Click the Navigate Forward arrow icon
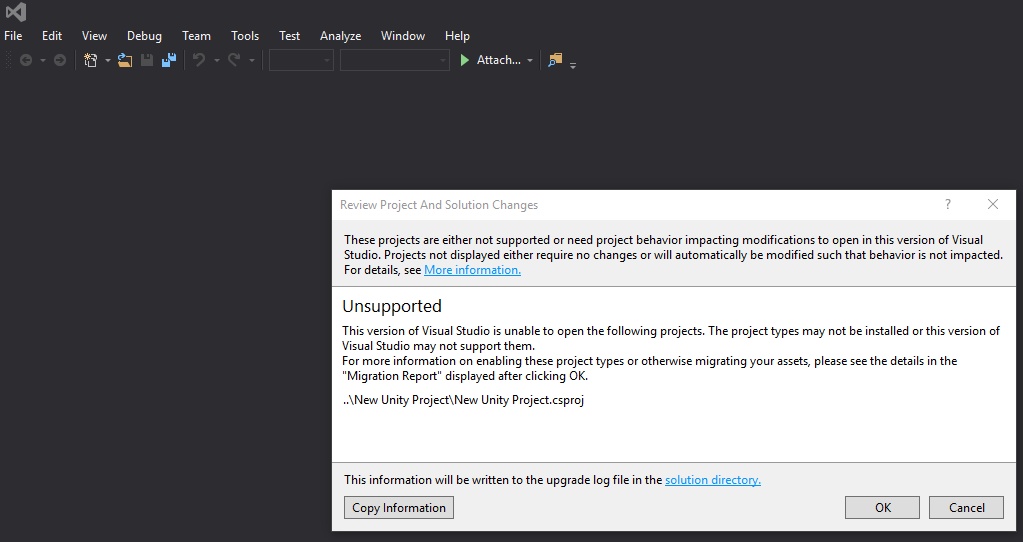Image resolution: width=1023 pixels, height=542 pixels. pyautogui.click(x=59, y=60)
